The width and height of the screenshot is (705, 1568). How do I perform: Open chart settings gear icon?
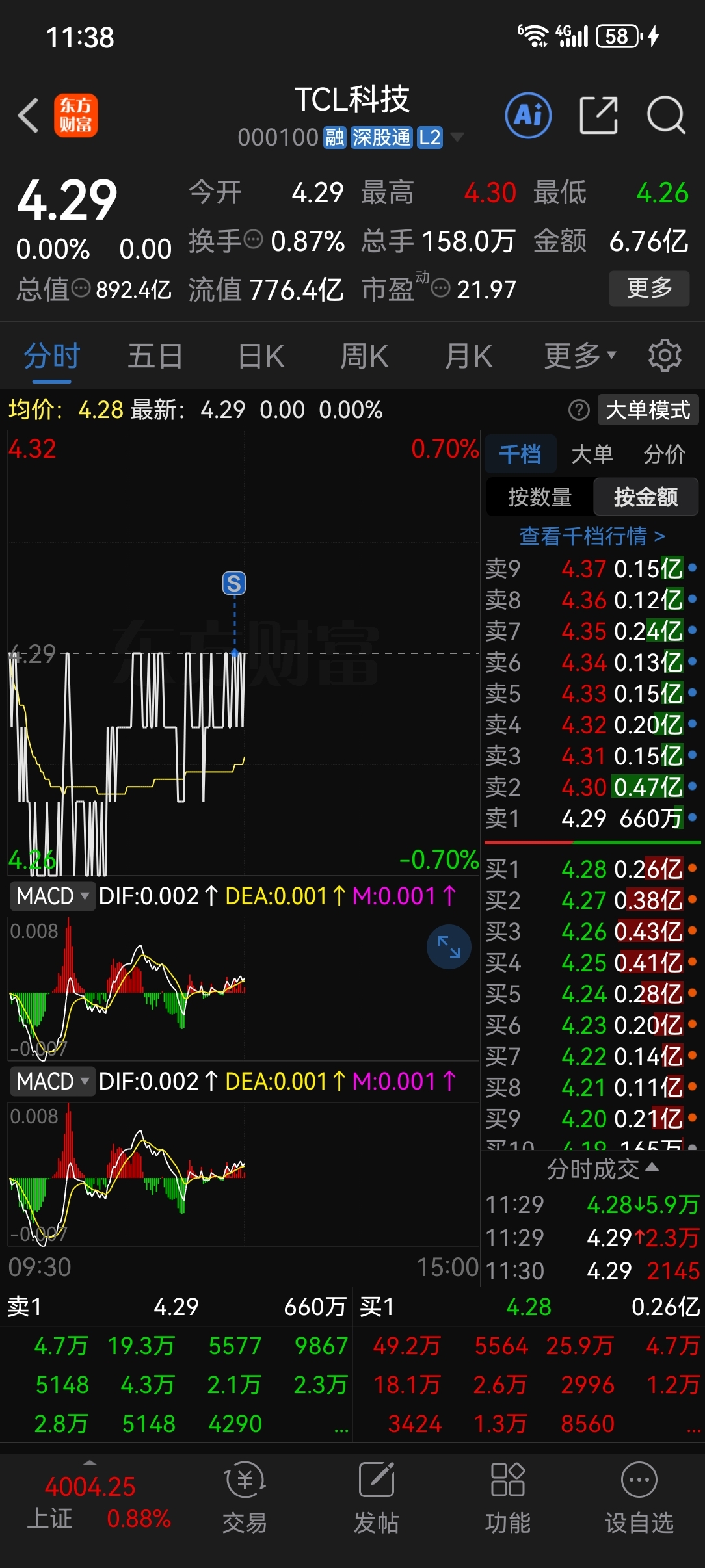(664, 356)
